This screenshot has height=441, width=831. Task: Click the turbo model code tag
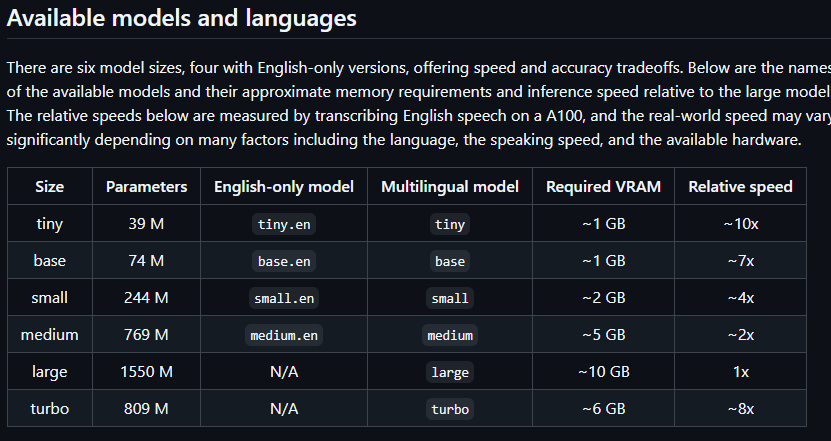[x=449, y=409]
